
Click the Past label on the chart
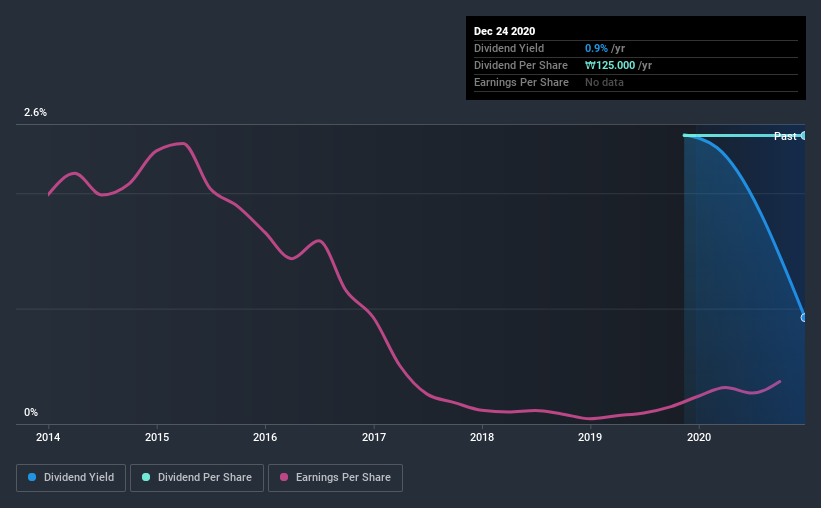pos(785,136)
